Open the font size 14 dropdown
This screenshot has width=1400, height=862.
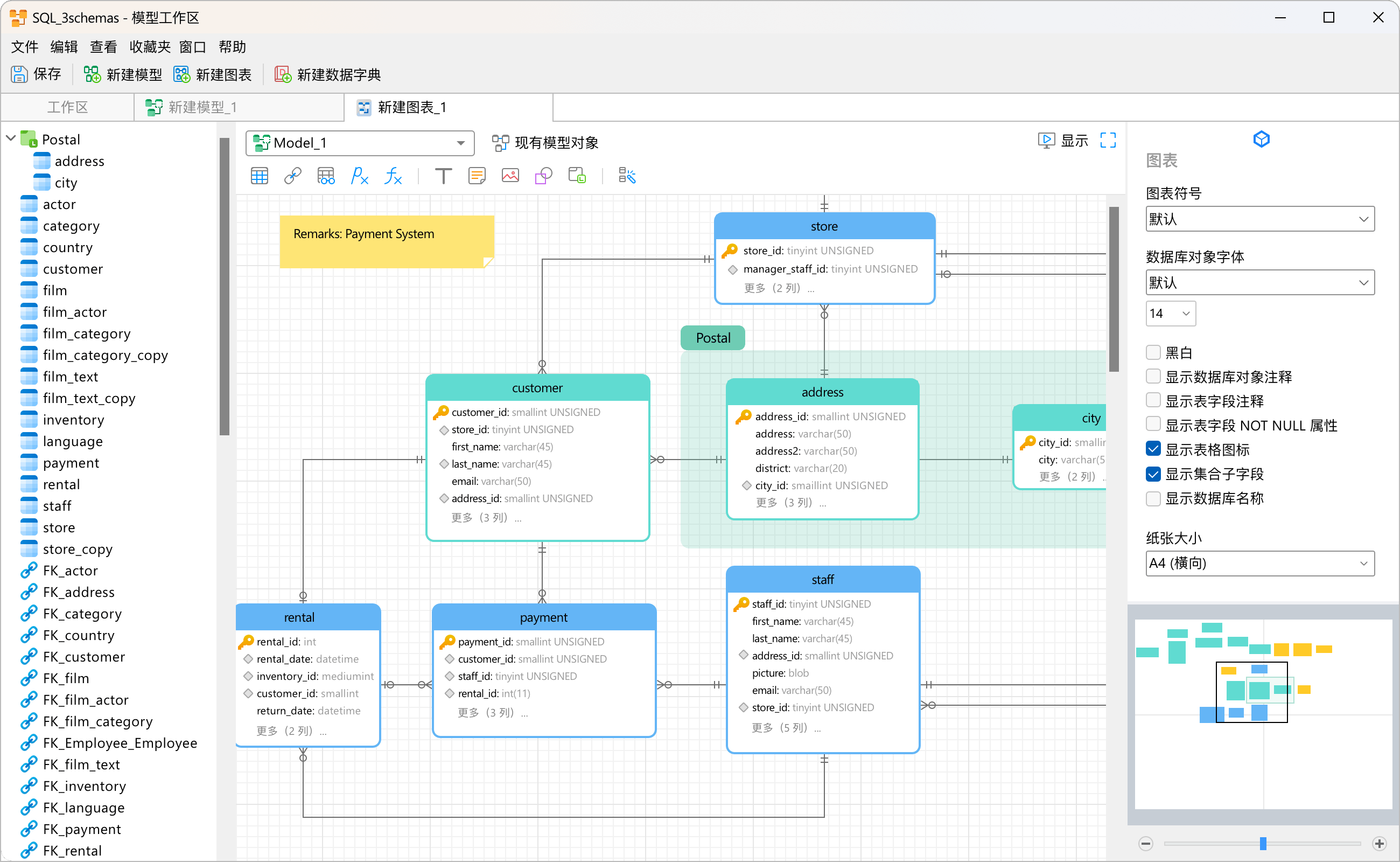(1171, 314)
